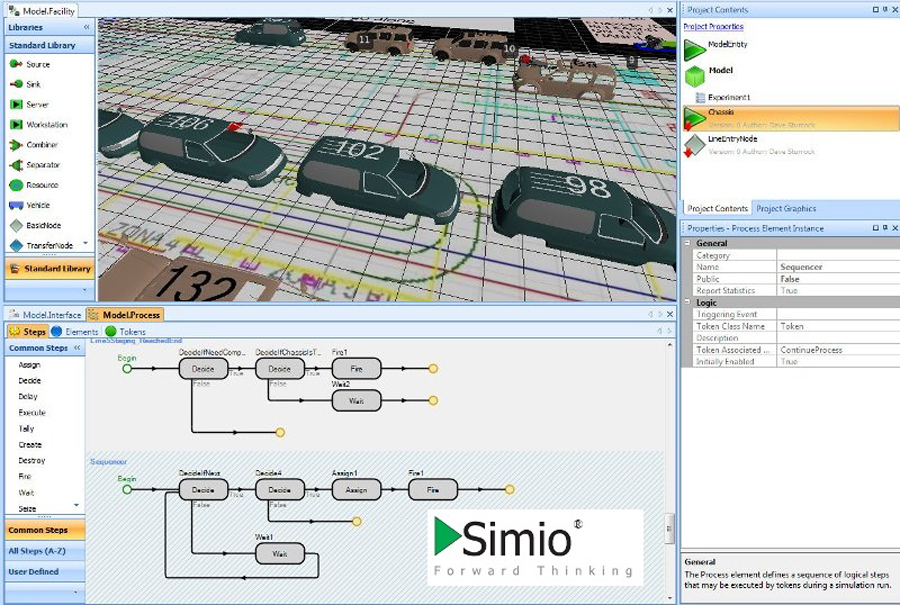Pin the Properties panel
This screenshot has height=605, width=900.
(x=883, y=228)
